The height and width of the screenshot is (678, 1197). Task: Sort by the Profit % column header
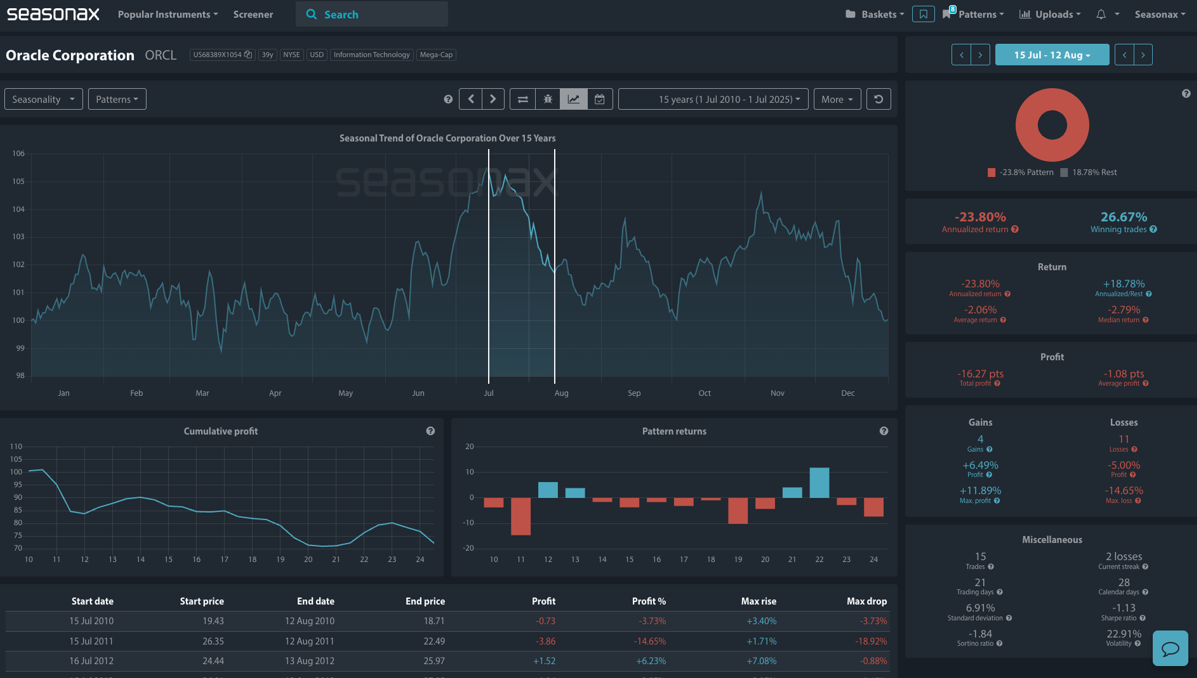click(x=650, y=602)
